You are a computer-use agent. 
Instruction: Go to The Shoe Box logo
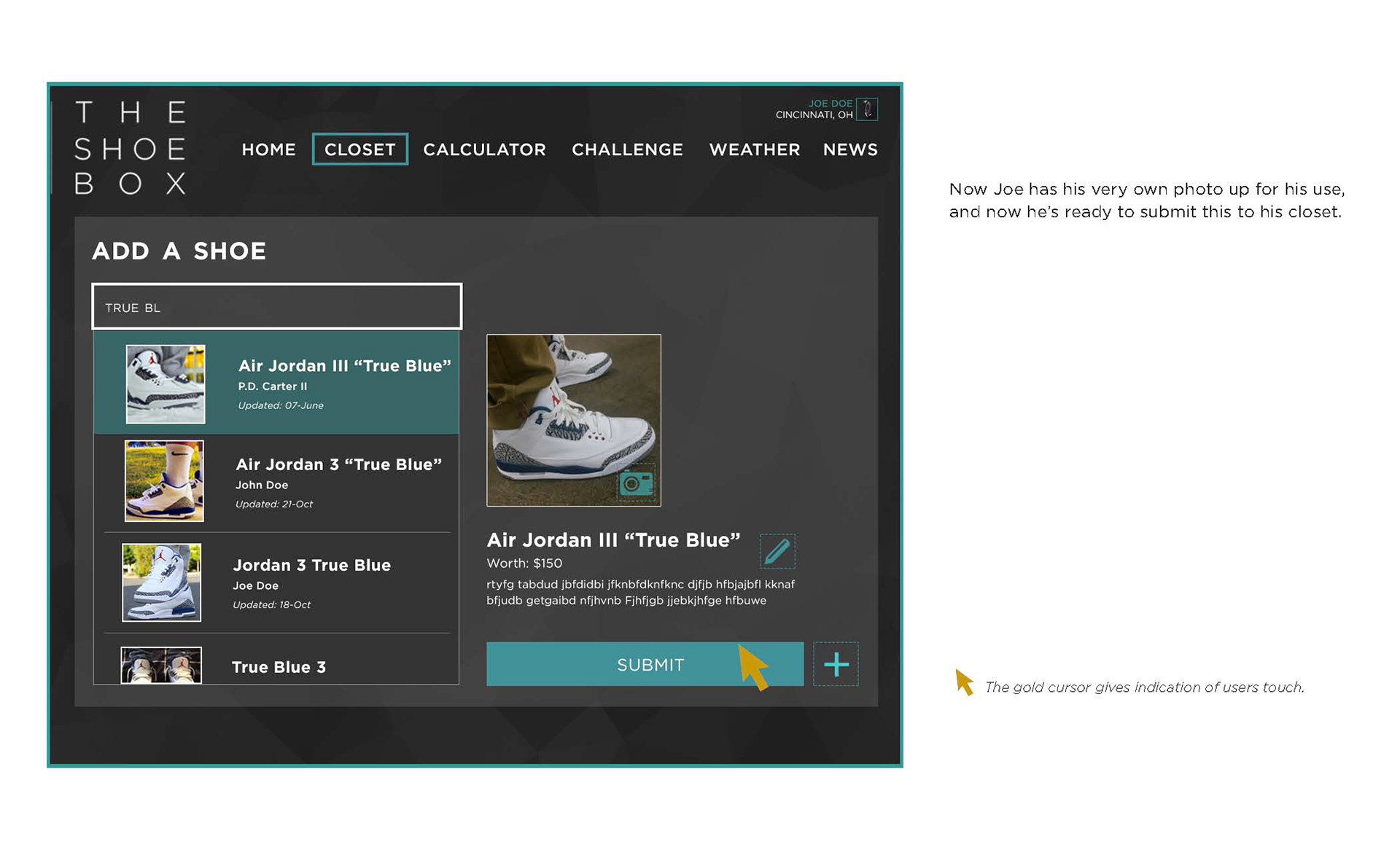point(131,149)
